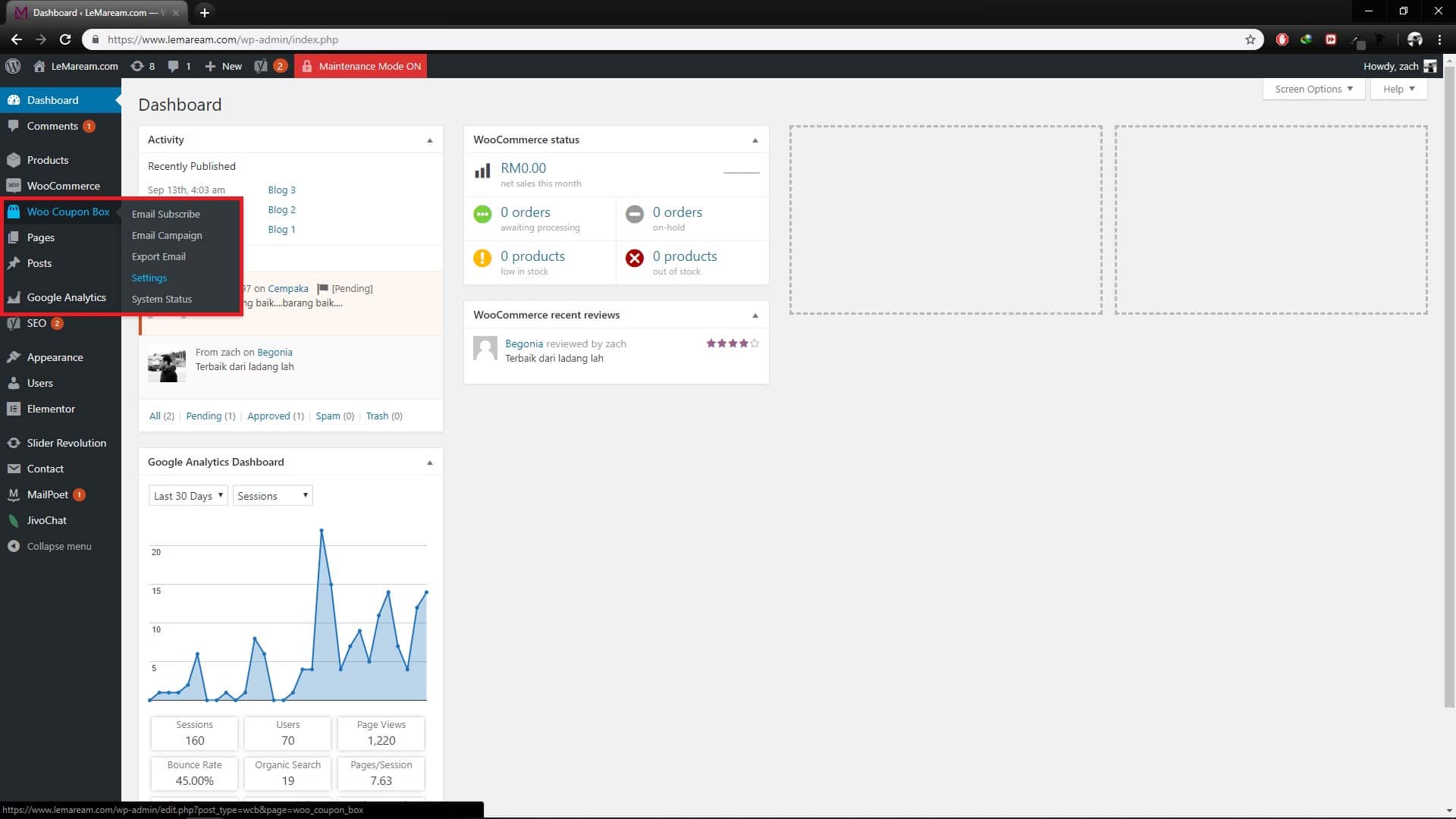Click the Posts pin icon
This screenshot has height=819, width=1456.
coord(14,263)
